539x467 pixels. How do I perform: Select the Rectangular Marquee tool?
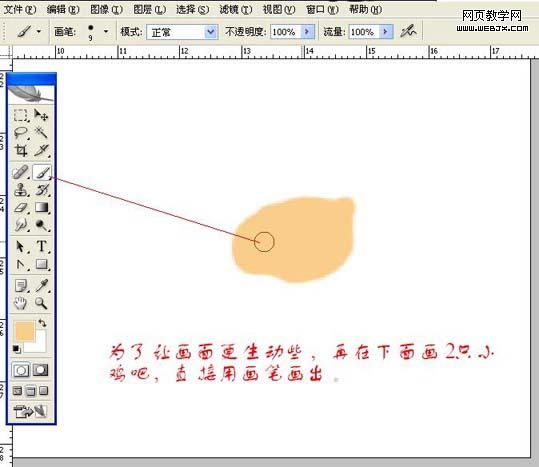click(x=21, y=115)
